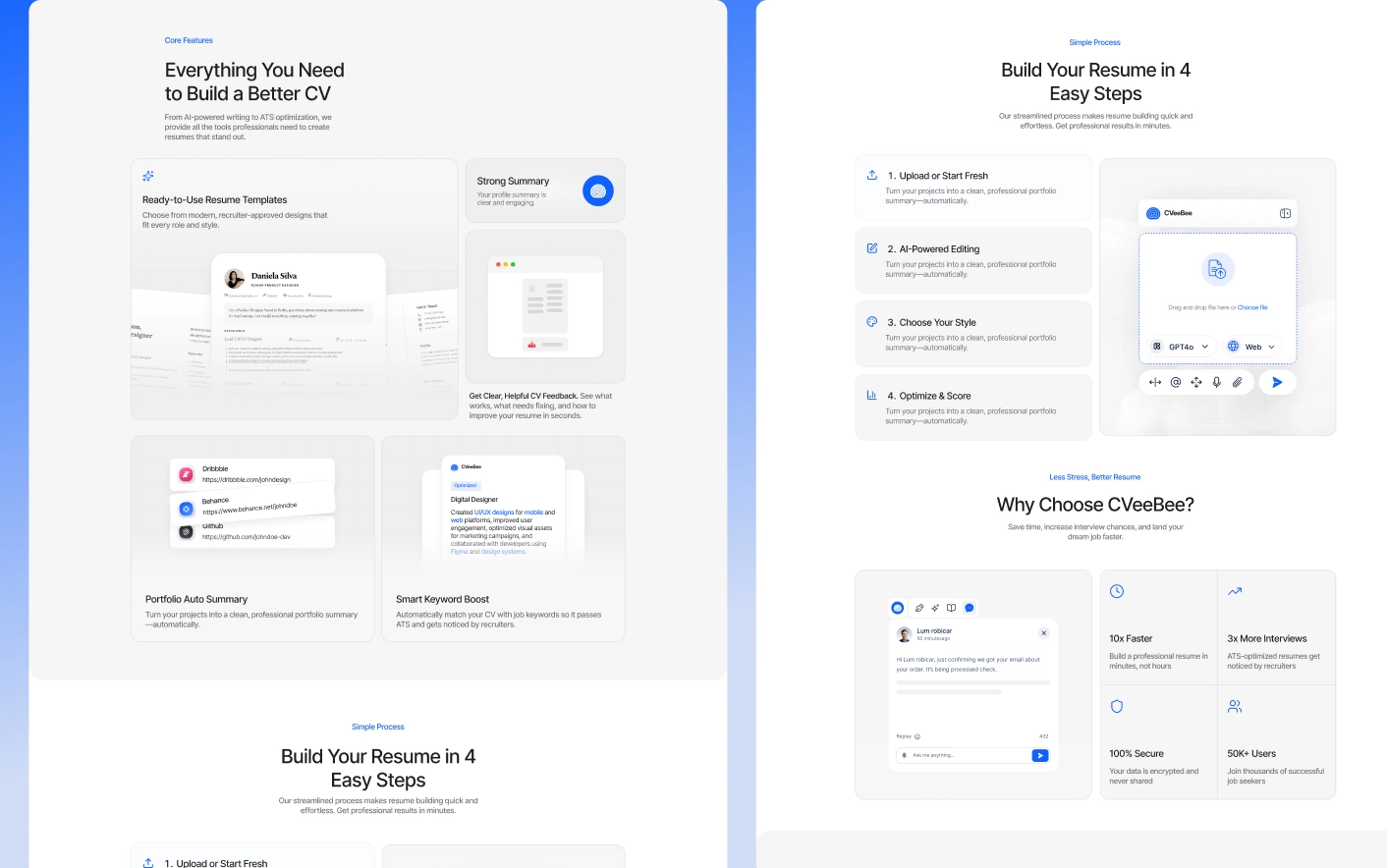This screenshot has height=868, width=1387.
Task: Select the four-way move arrows icon
Action: [x=1195, y=383]
